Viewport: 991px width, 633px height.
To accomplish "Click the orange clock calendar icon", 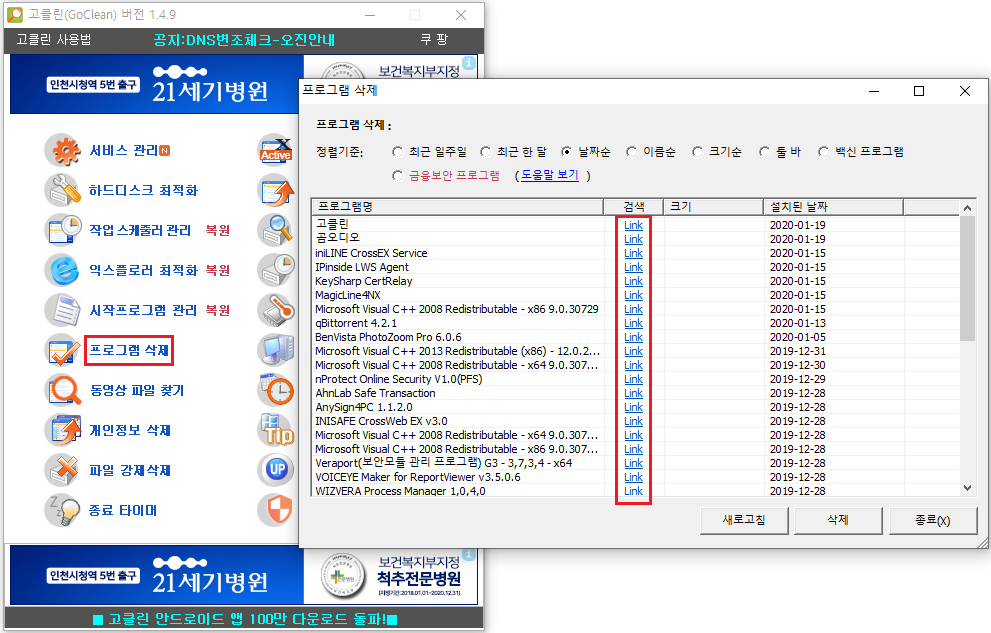I will 276,390.
